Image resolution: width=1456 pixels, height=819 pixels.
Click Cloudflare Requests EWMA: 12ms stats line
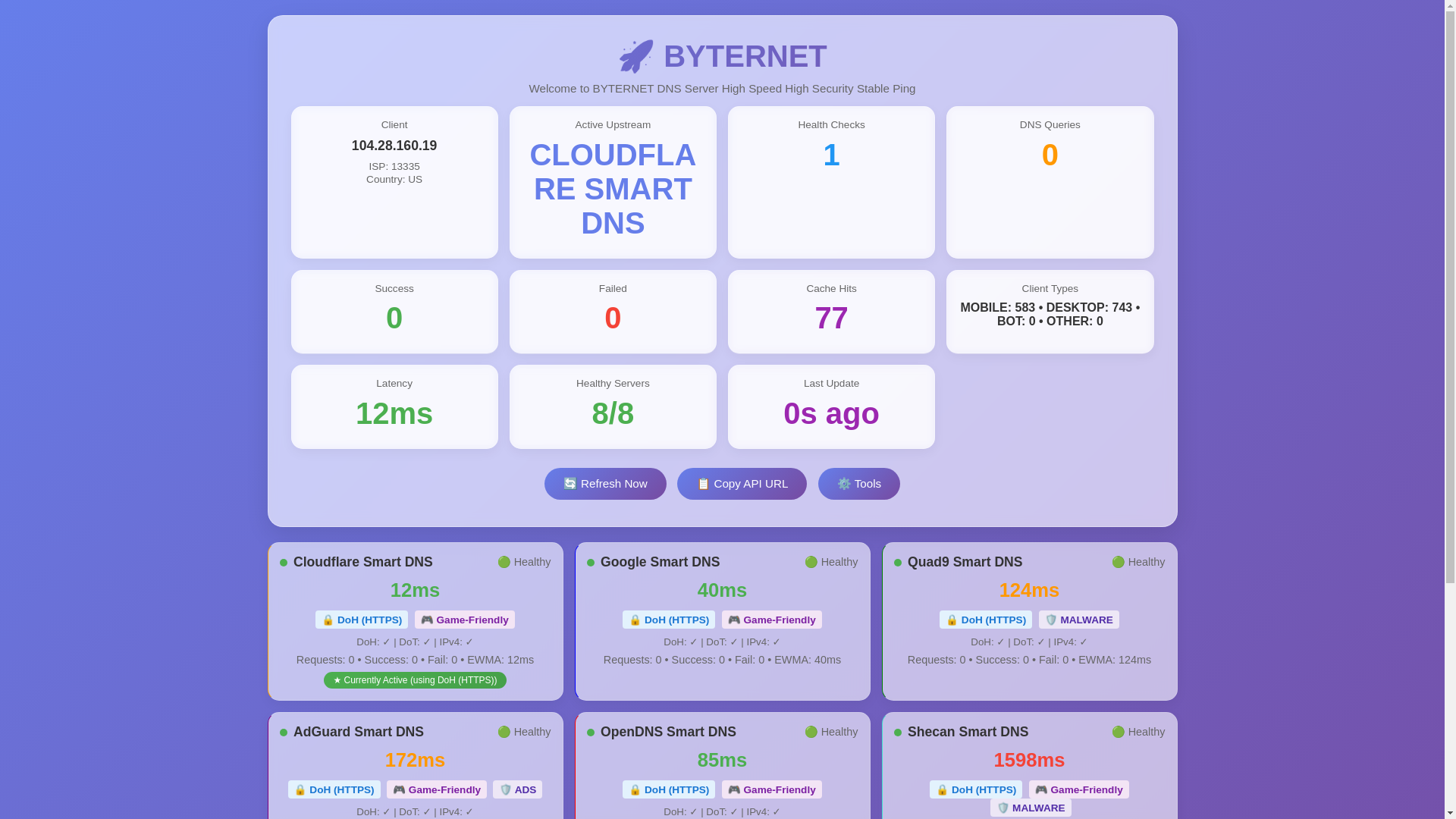[x=415, y=660]
